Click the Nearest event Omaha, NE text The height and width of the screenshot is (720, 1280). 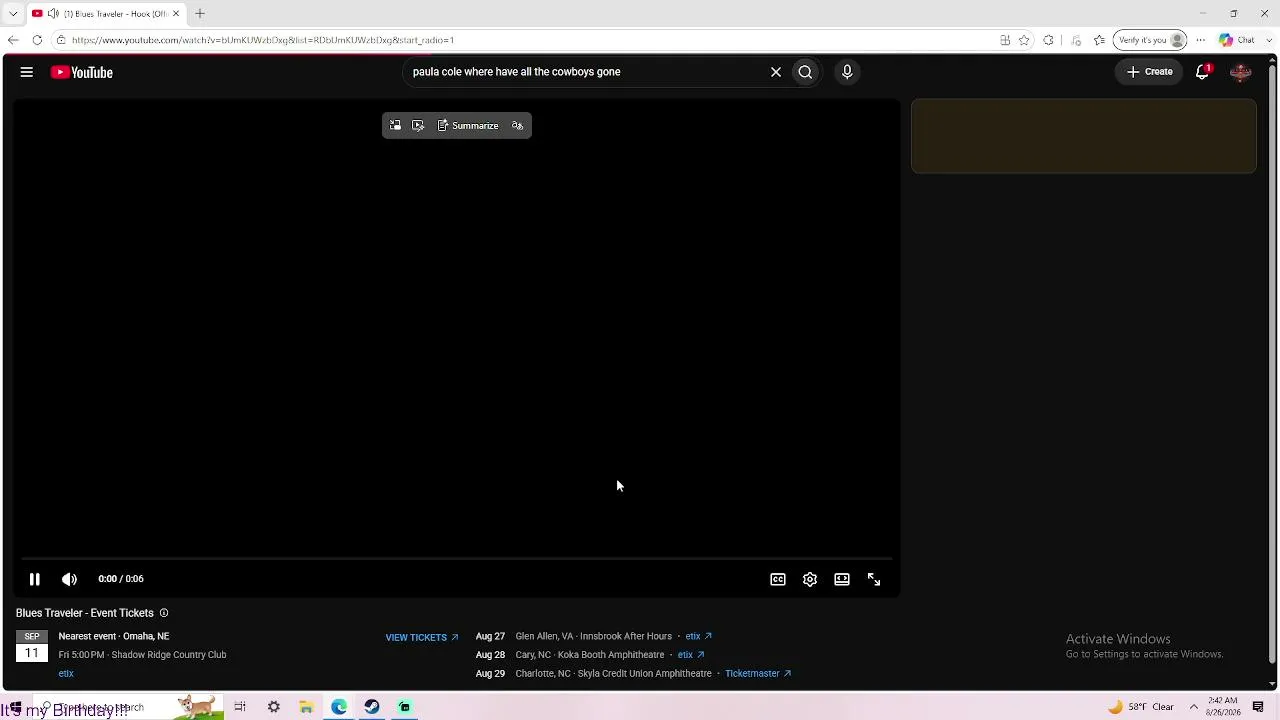point(114,636)
